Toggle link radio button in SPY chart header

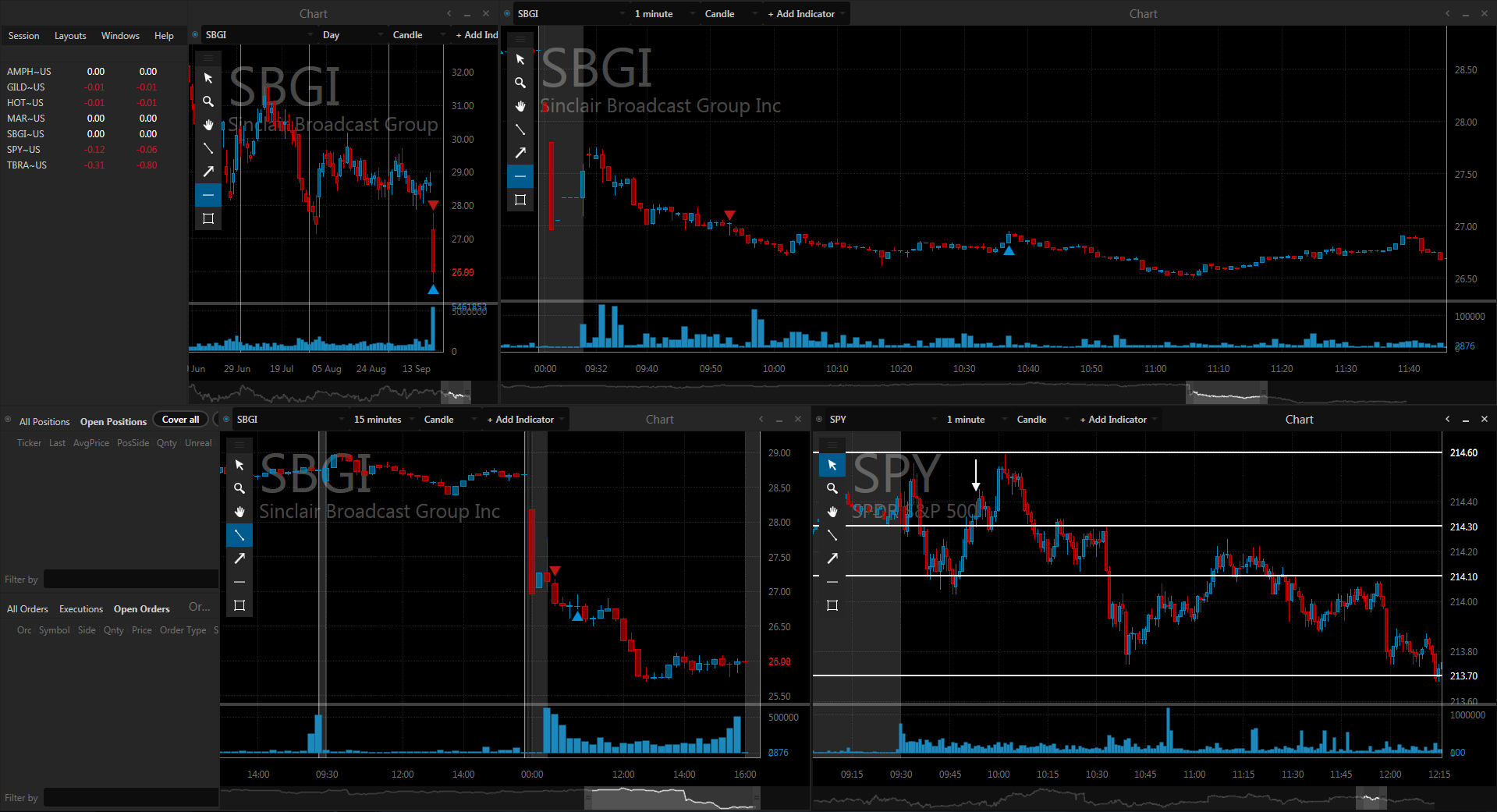click(x=819, y=419)
